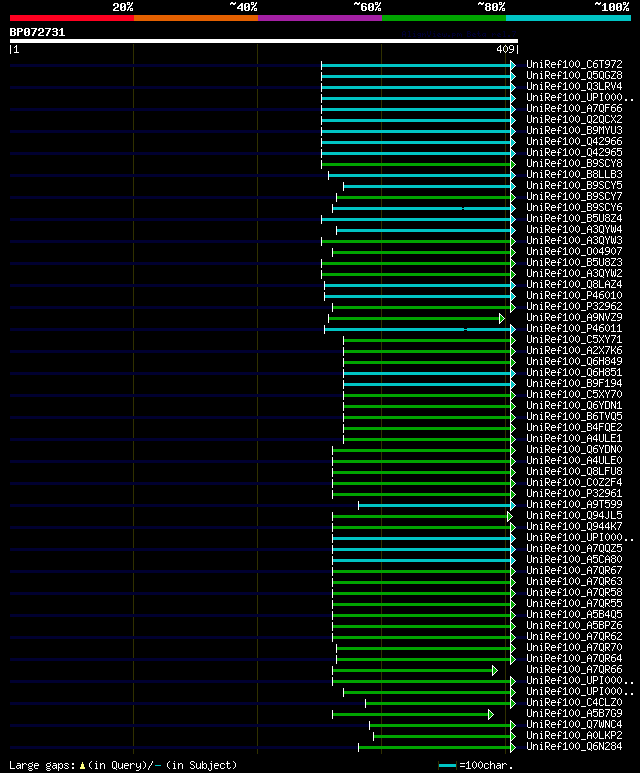Select the UniRef100_A4ULE1 label
Image resolution: width=640 pixels, height=773 pixels.
click(x=574, y=438)
